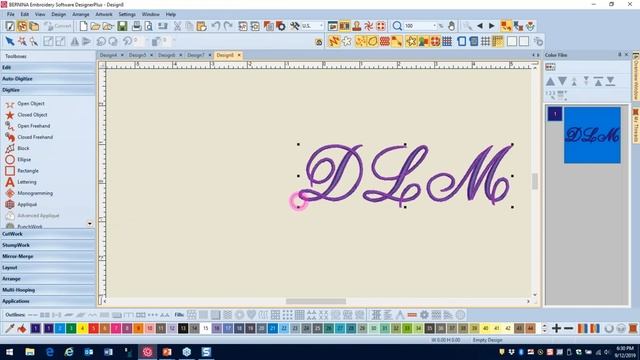This screenshot has height=360, width=640.
Task: Click the horizontal scrollbar of design canvas
Action: (x=316, y=301)
